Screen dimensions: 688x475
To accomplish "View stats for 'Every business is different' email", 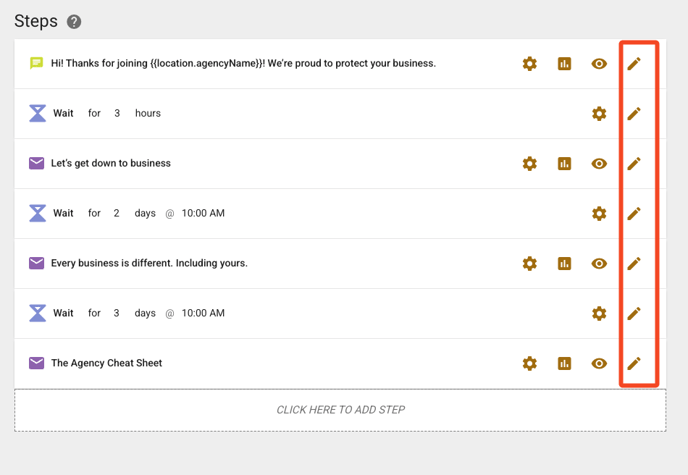I will click(x=564, y=264).
